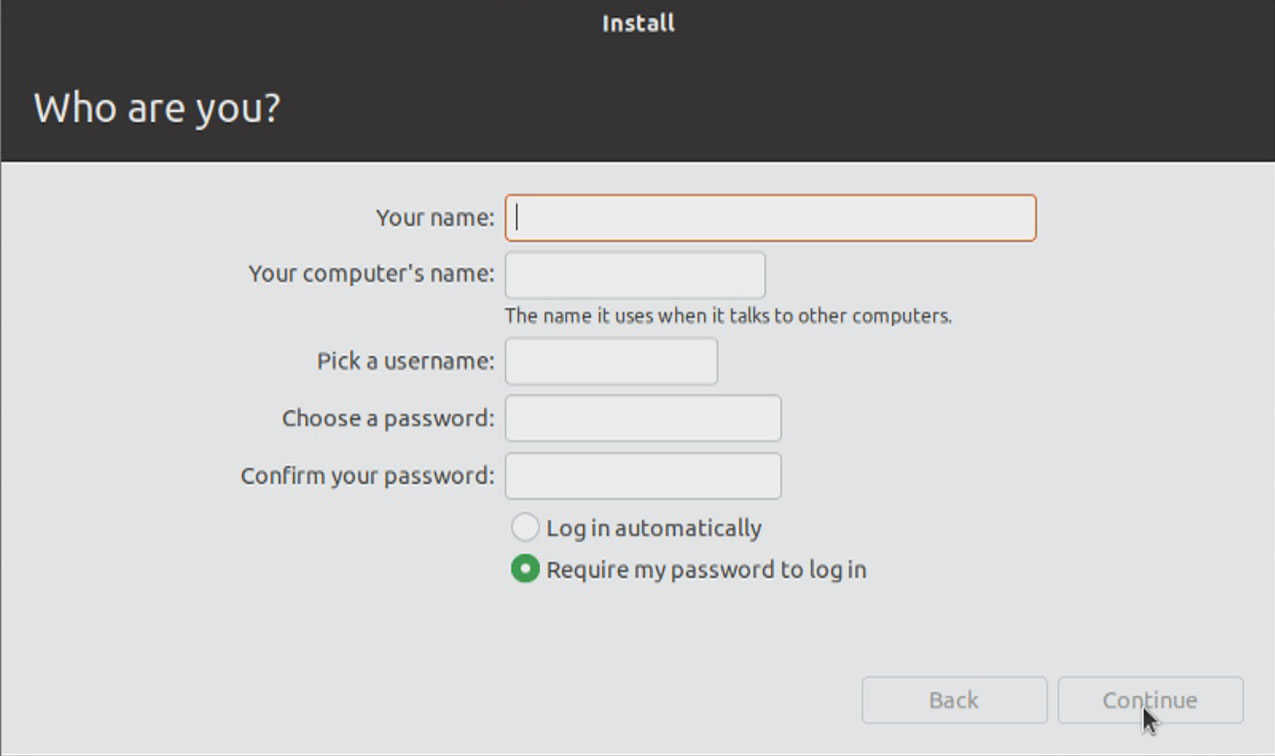Click the "Pick a username:" label

click(x=405, y=361)
